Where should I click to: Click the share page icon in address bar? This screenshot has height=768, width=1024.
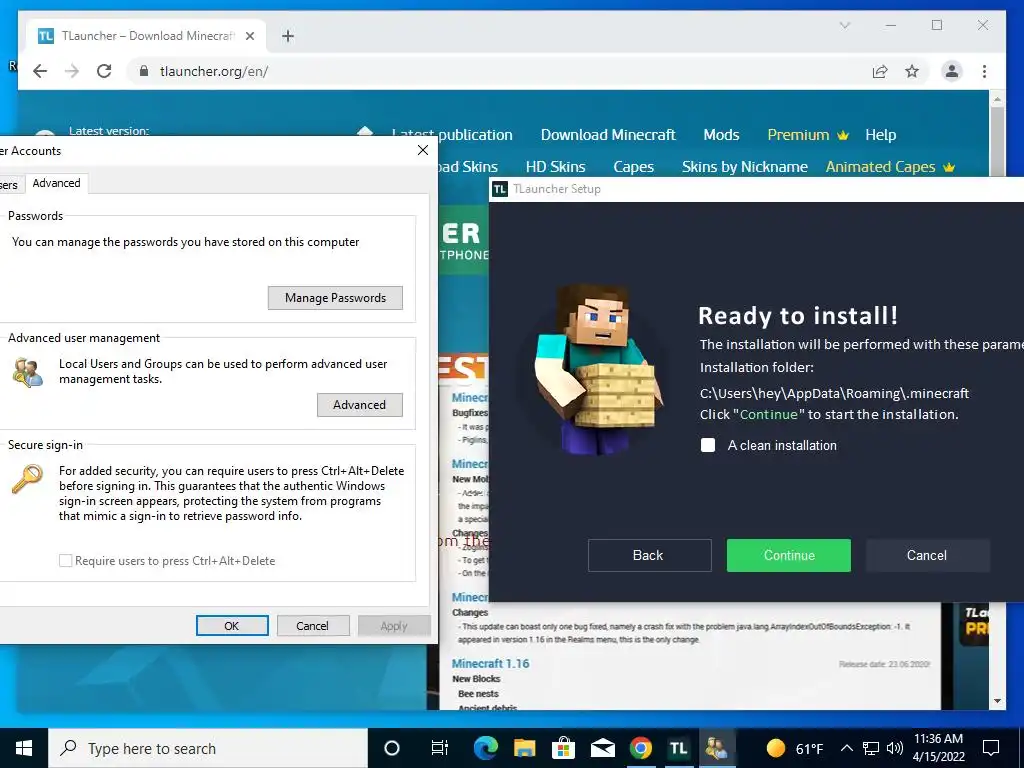pos(880,71)
